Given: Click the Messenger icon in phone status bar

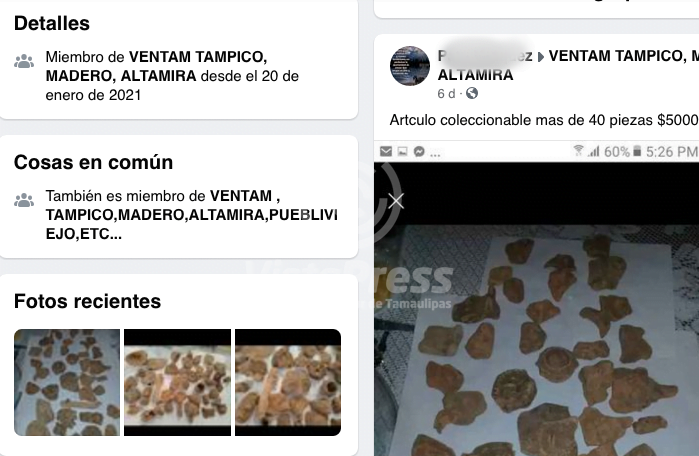Looking at the screenshot, I should coord(419,152).
